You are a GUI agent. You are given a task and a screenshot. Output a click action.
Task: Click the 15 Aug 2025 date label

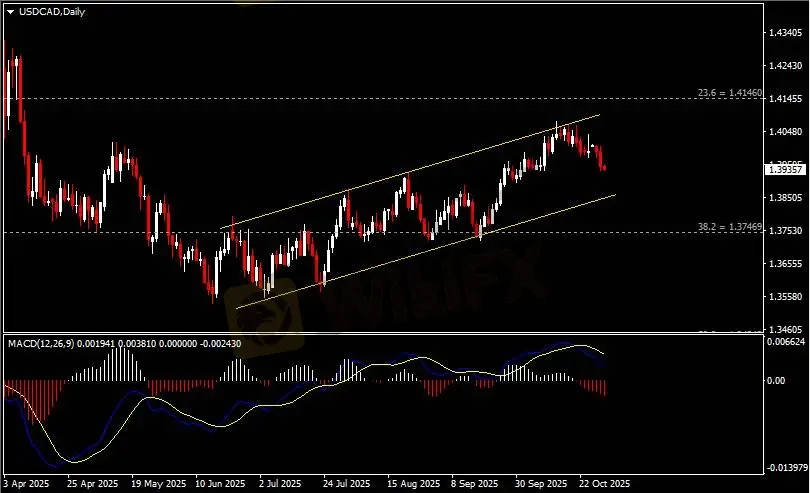tap(414, 484)
